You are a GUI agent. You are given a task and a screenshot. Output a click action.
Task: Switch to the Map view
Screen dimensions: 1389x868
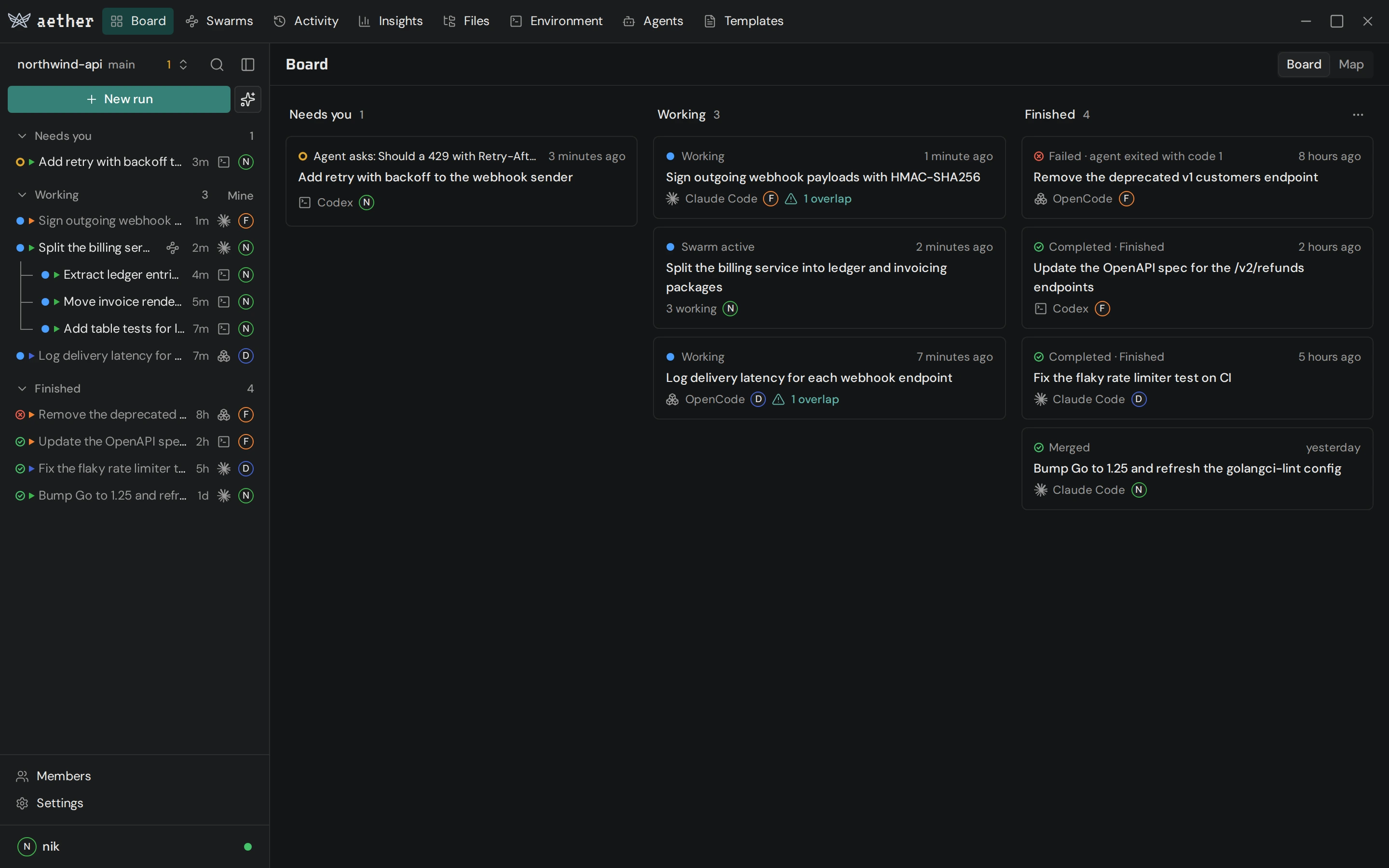(x=1351, y=64)
